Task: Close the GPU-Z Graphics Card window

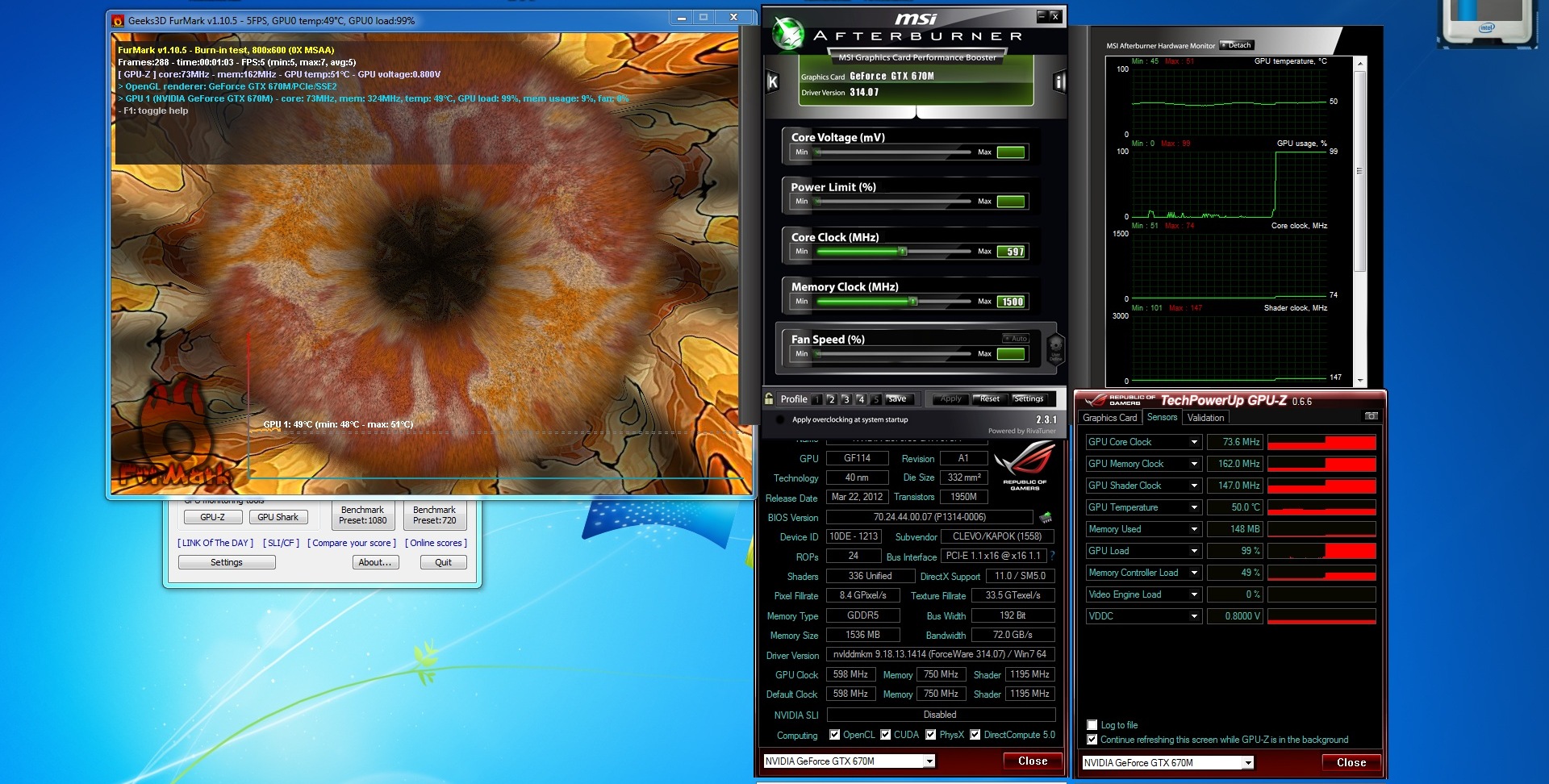Action: pos(1033,761)
